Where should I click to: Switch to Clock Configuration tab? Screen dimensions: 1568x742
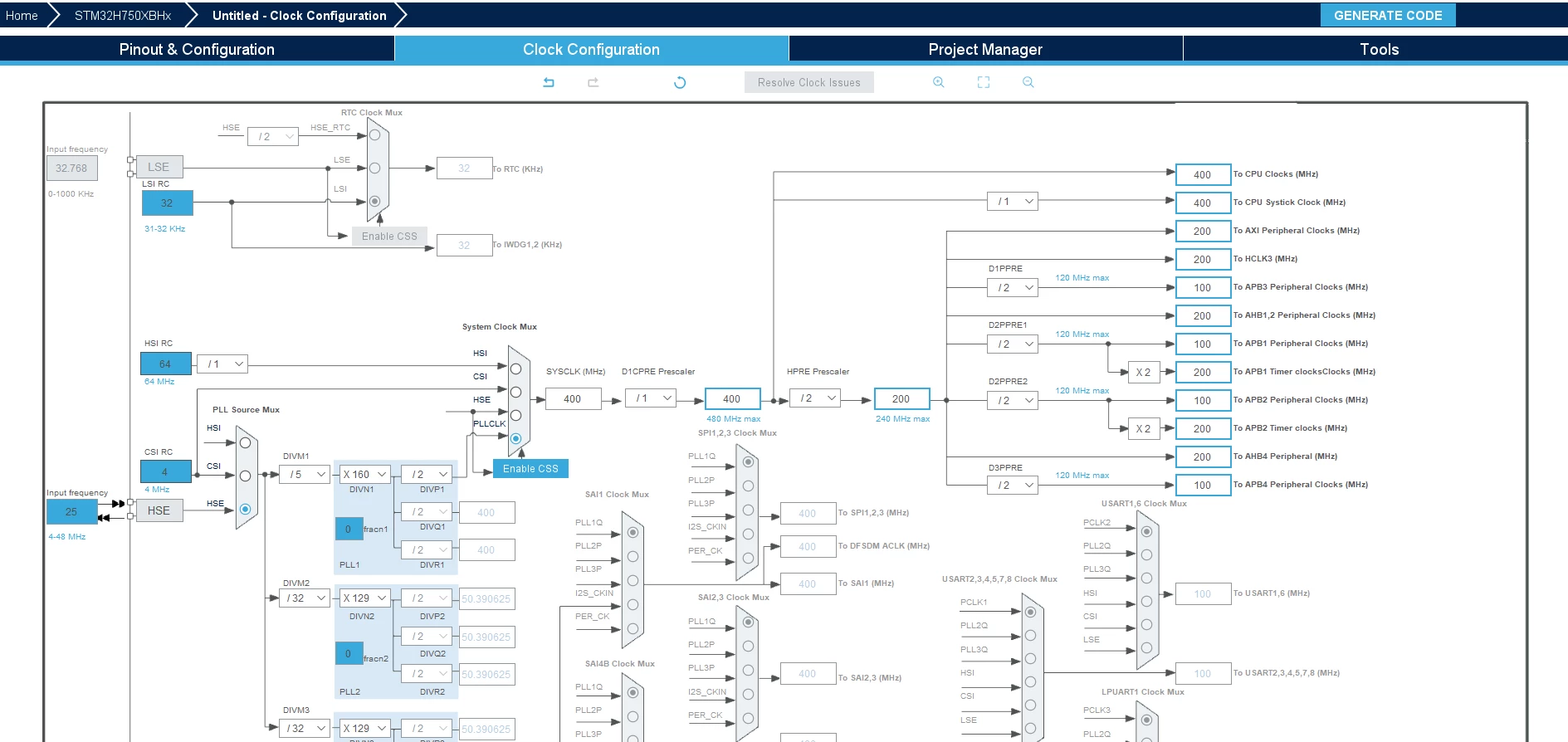tap(591, 49)
